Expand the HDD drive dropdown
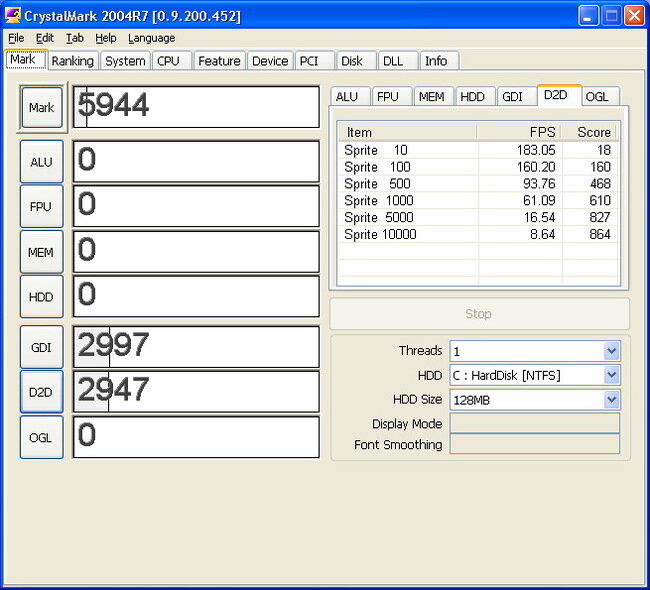This screenshot has width=650, height=590. point(611,375)
